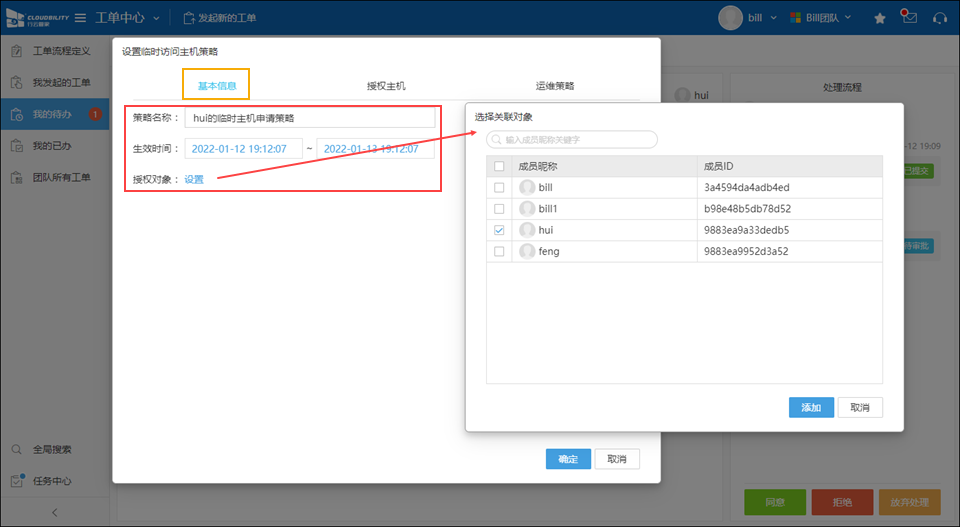Click the 策略名称 input field

pyautogui.click(x=310, y=118)
